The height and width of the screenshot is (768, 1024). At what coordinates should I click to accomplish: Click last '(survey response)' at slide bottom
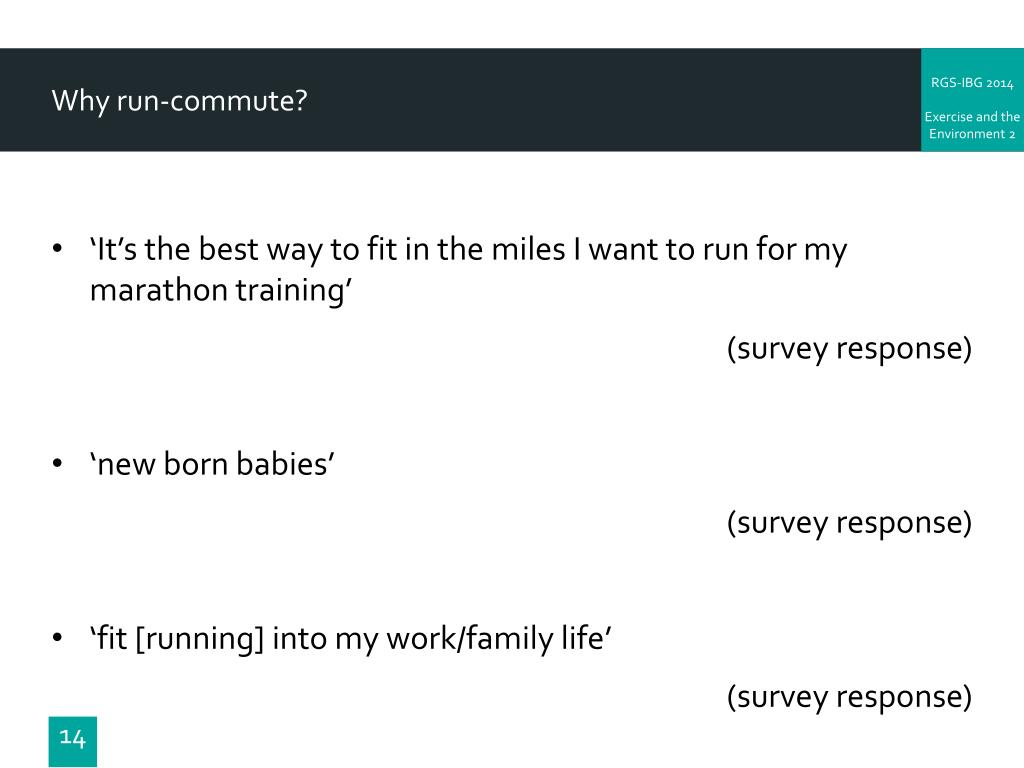[849, 697]
